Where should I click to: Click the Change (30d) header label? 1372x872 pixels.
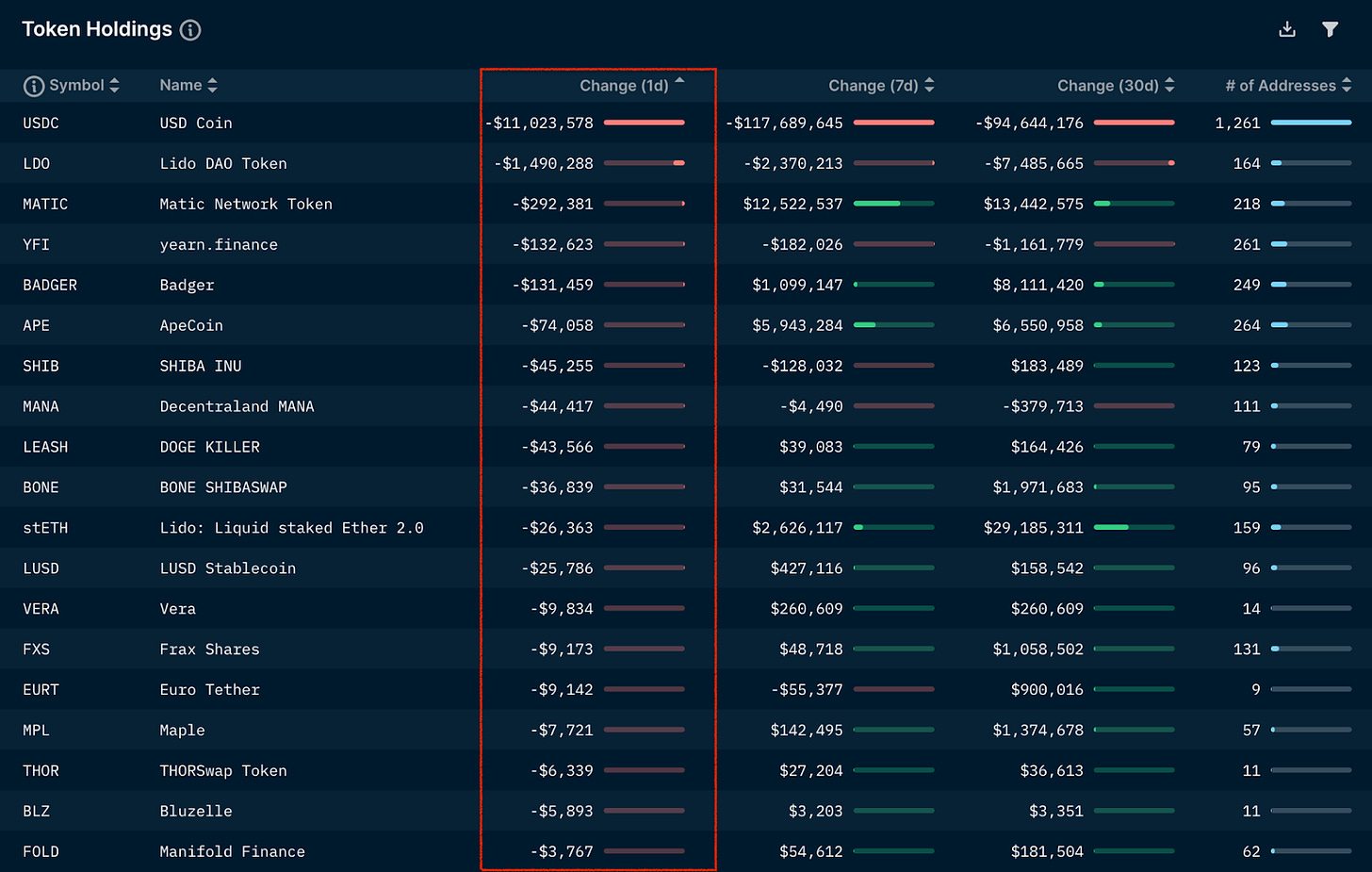pos(1108,86)
